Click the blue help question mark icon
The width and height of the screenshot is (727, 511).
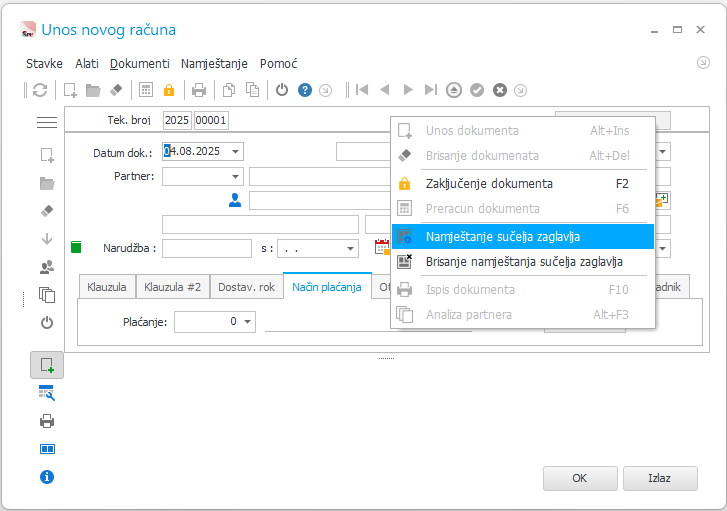305,90
